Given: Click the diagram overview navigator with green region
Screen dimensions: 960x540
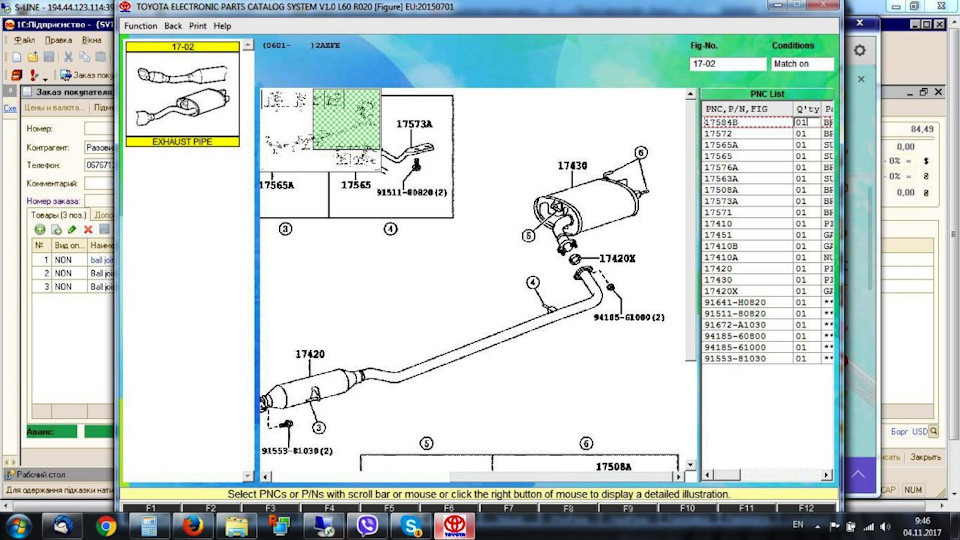Looking at the screenshot, I should click(x=321, y=130).
